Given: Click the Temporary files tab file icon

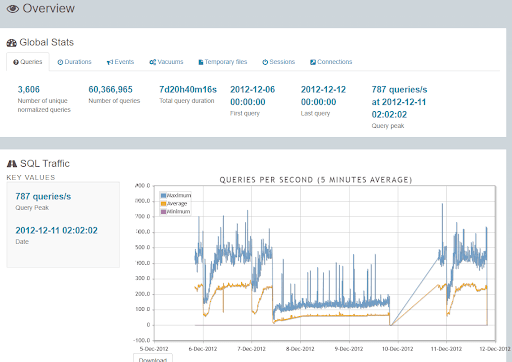Looking at the screenshot, I should point(201,62).
